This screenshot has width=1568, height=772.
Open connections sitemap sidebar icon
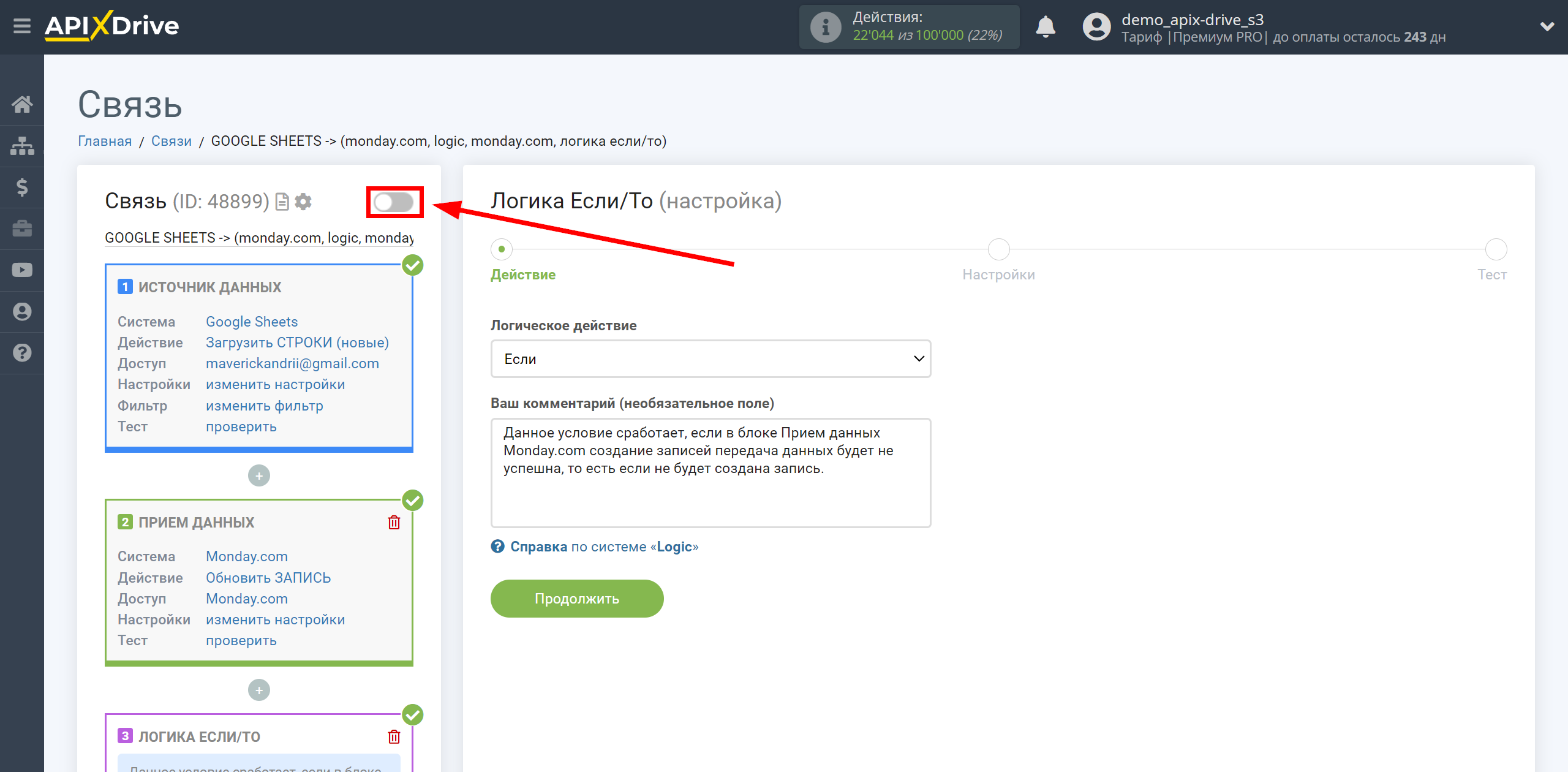[x=22, y=146]
